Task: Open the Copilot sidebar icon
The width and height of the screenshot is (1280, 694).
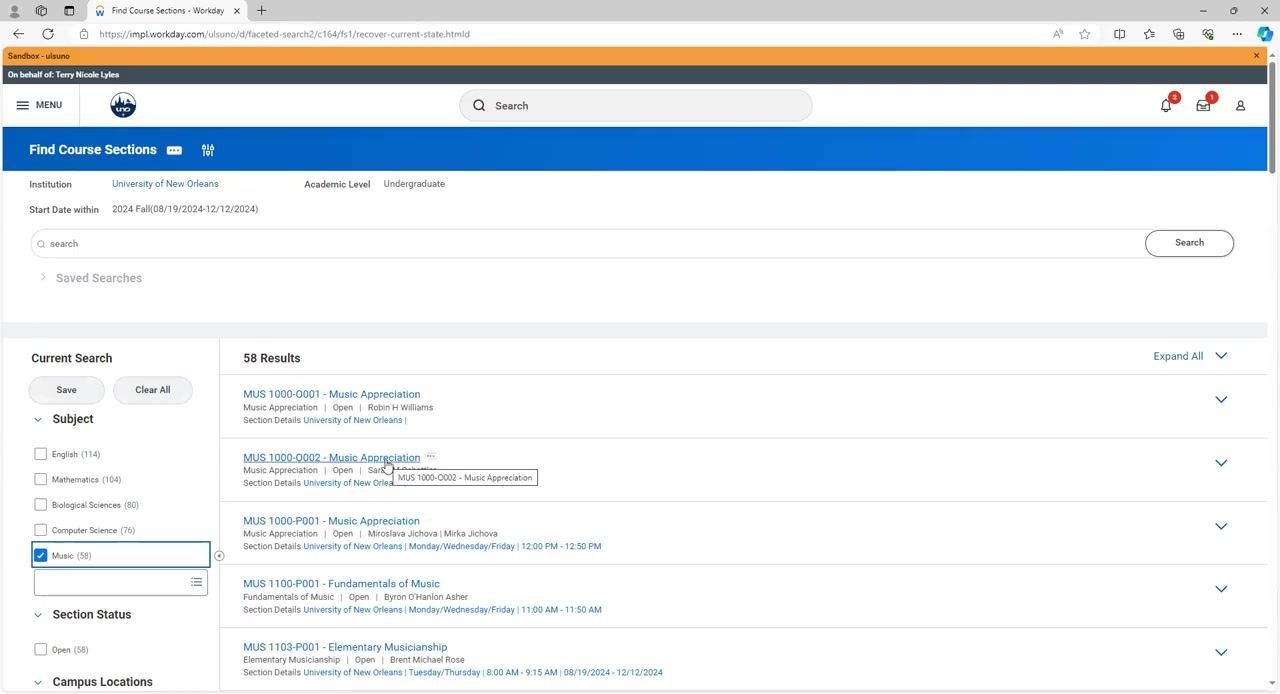Action: coord(1265,34)
